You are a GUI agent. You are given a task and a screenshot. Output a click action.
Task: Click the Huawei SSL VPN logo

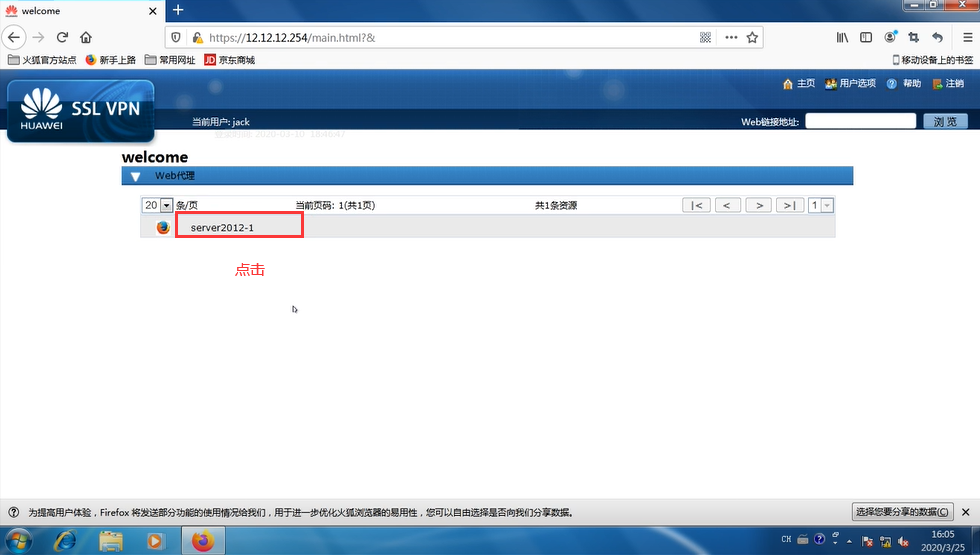[x=81, y=111]
